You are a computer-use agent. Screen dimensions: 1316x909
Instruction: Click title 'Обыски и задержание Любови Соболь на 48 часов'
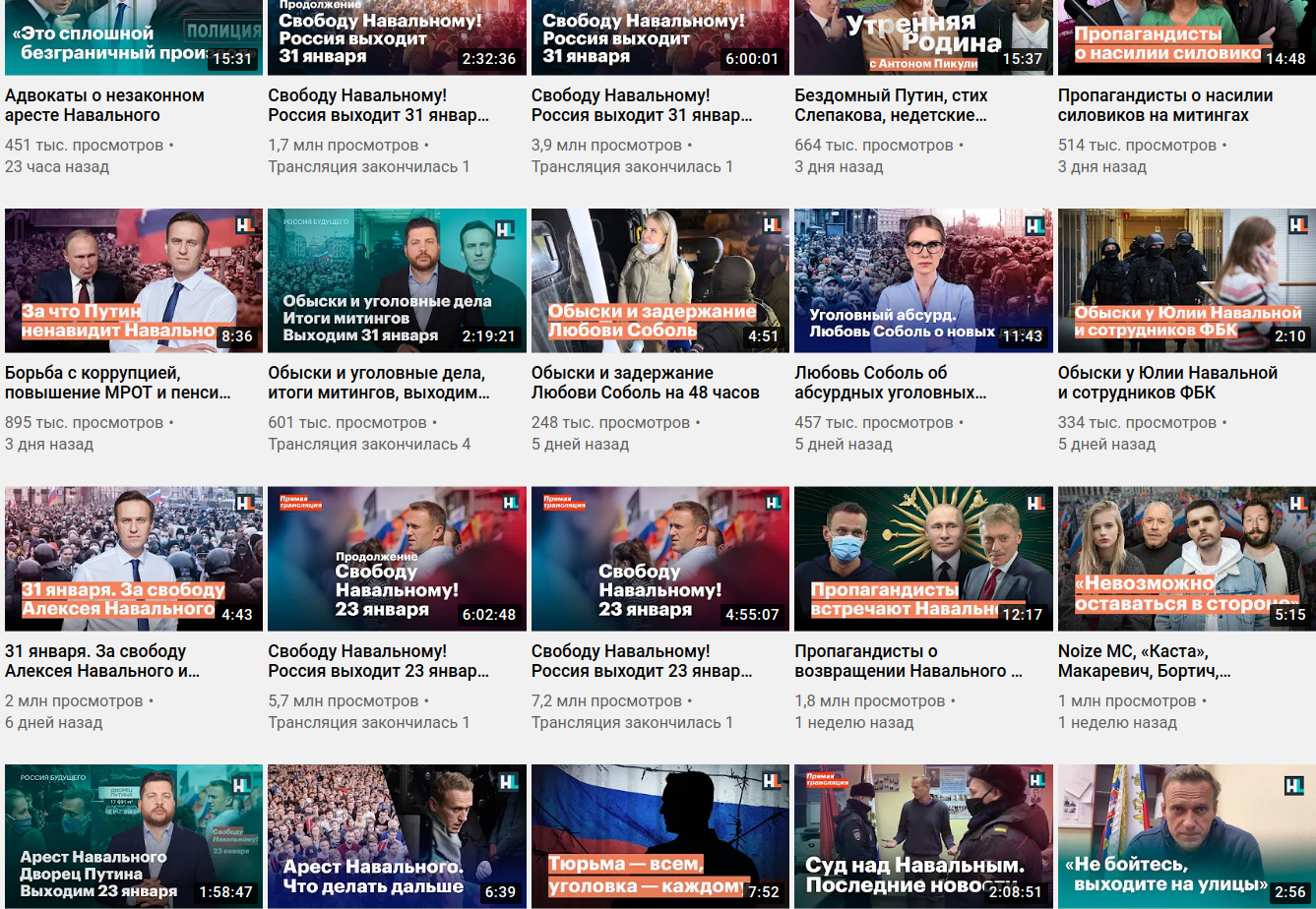646,383
